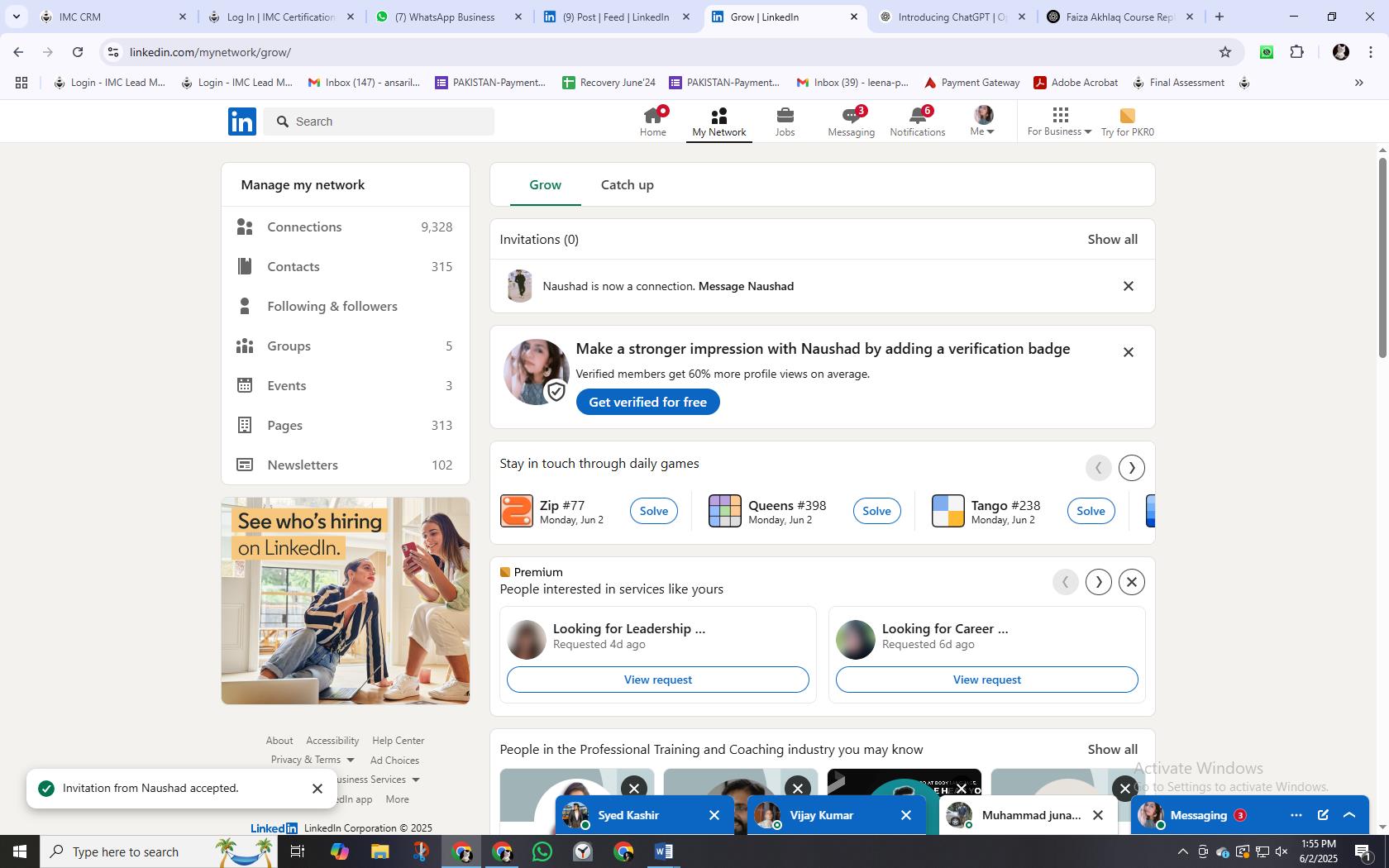
Task: Show hidden system tray icons
Action: pos(1182,851)
